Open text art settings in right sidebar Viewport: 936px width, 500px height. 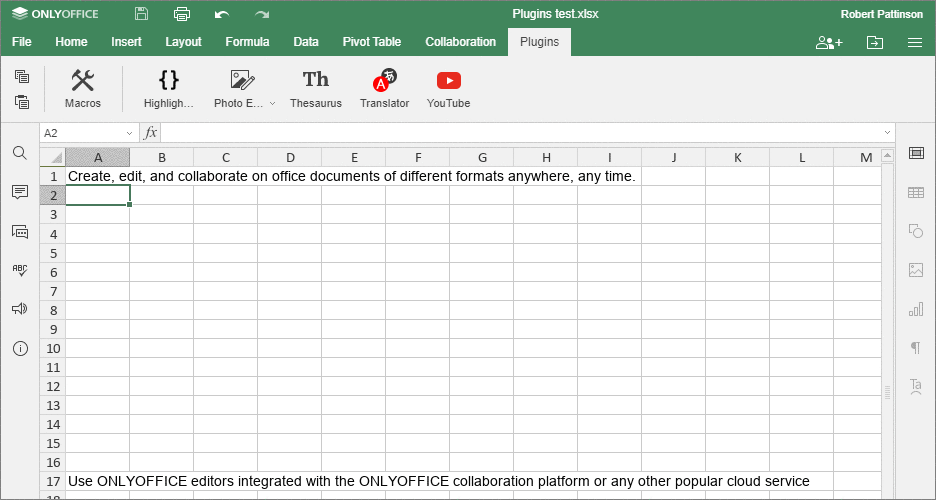click(x=916, y=387)
